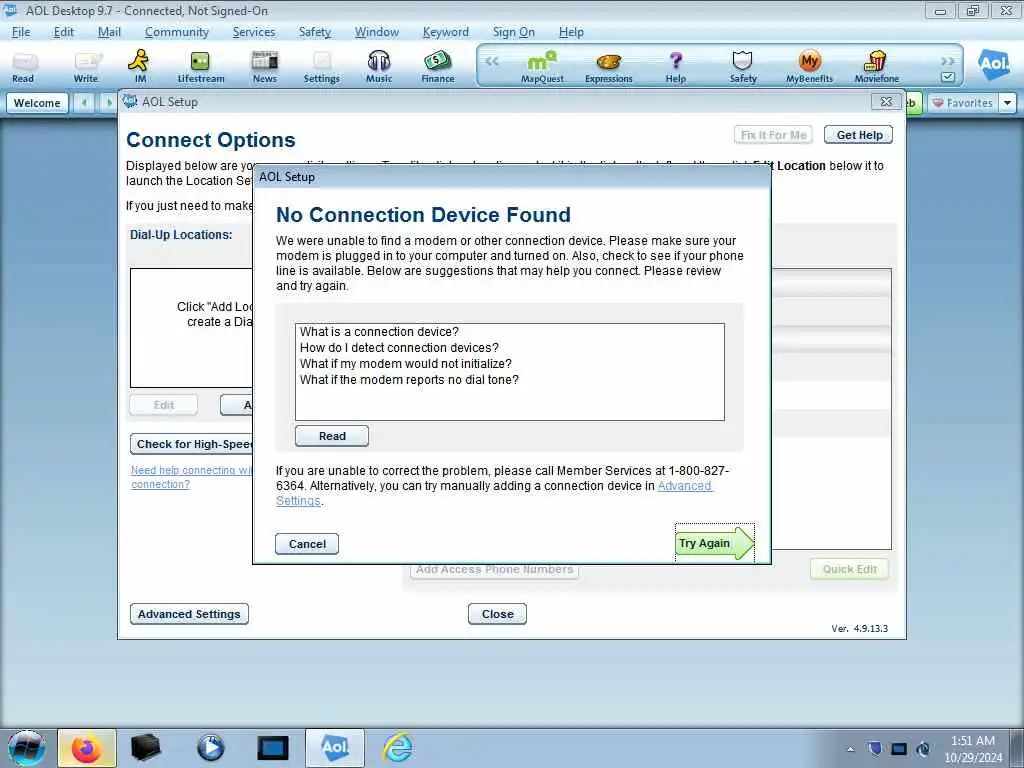1024x768 pixels.
Task: Click the AOL taskbar icon
Action: pos(335,748)
